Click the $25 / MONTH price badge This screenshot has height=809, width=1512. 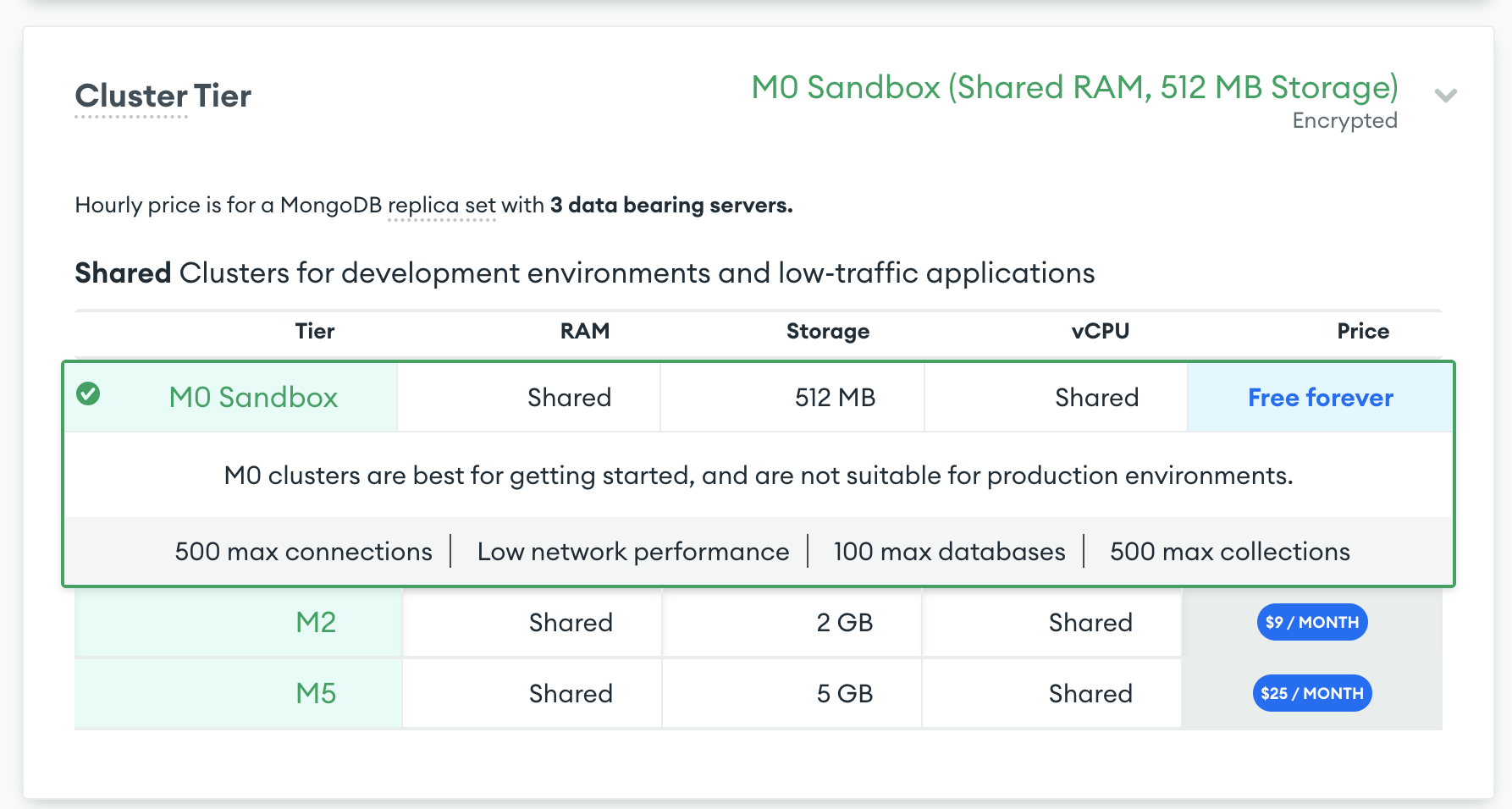tap(1312, 693)
